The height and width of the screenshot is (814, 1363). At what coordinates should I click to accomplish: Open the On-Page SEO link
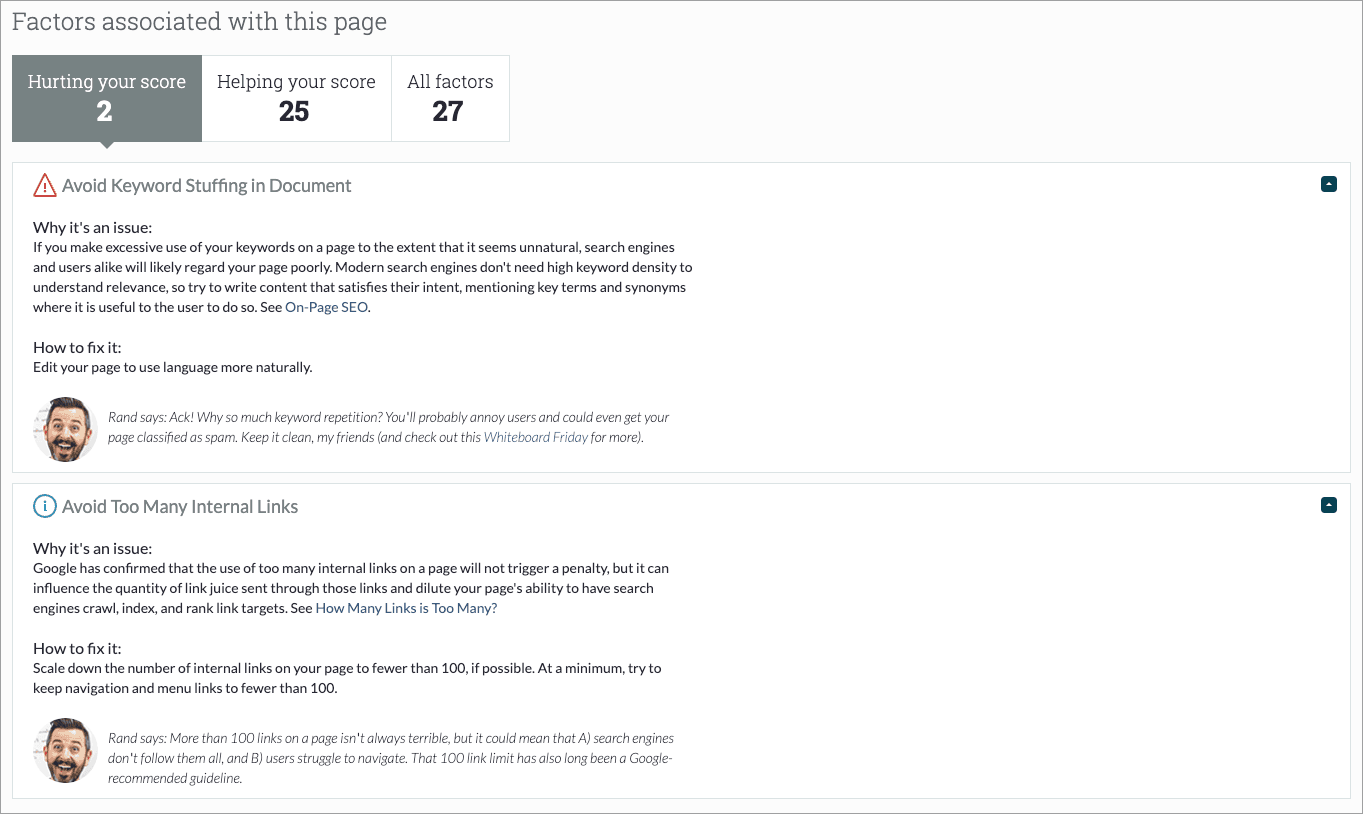tap(327, 307)
